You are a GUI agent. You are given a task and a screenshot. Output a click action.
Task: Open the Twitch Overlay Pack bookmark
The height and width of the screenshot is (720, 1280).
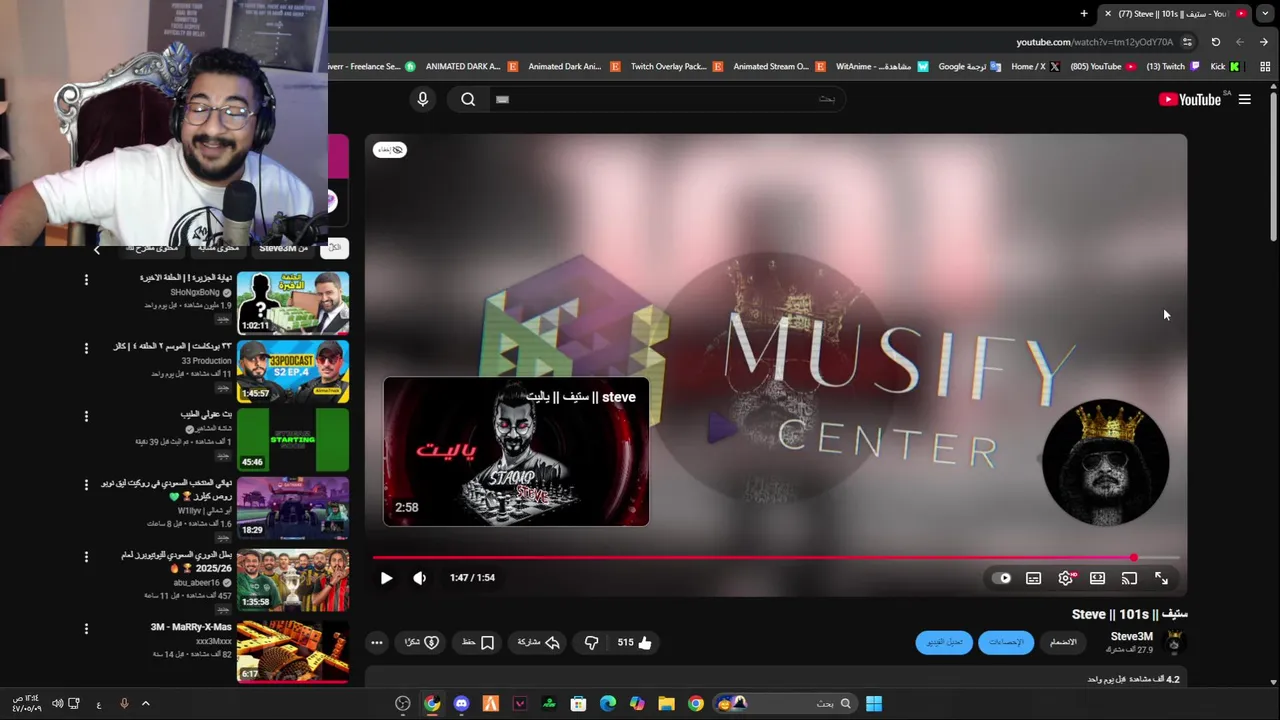[x=676, y=67]
